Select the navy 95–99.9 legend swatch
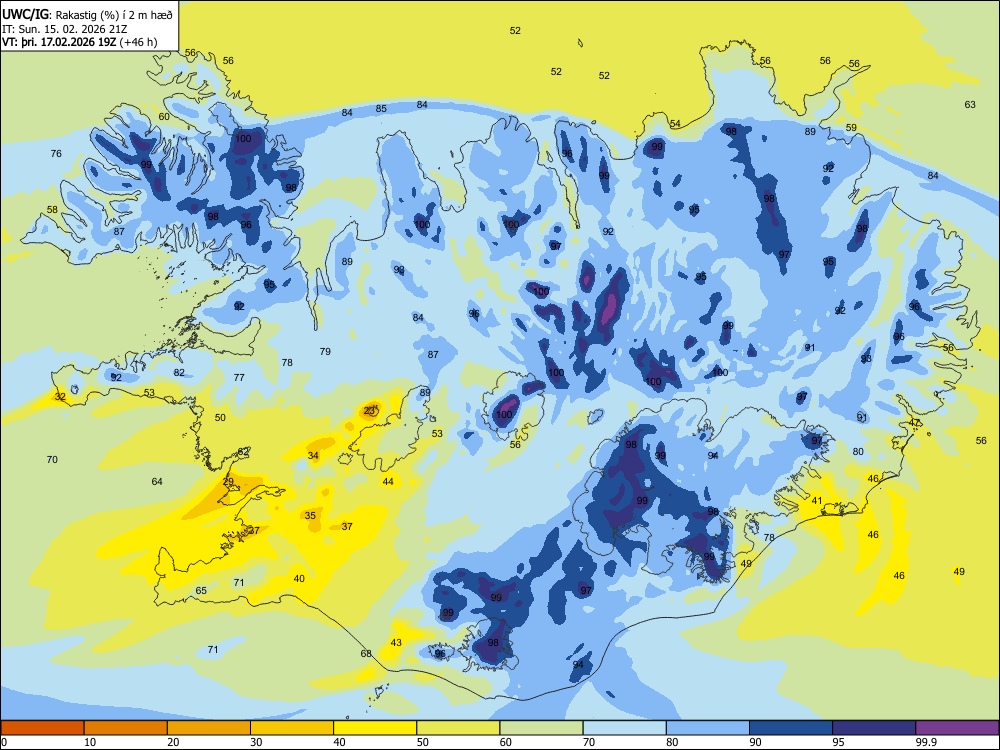1000x750 pixels. 874,728
